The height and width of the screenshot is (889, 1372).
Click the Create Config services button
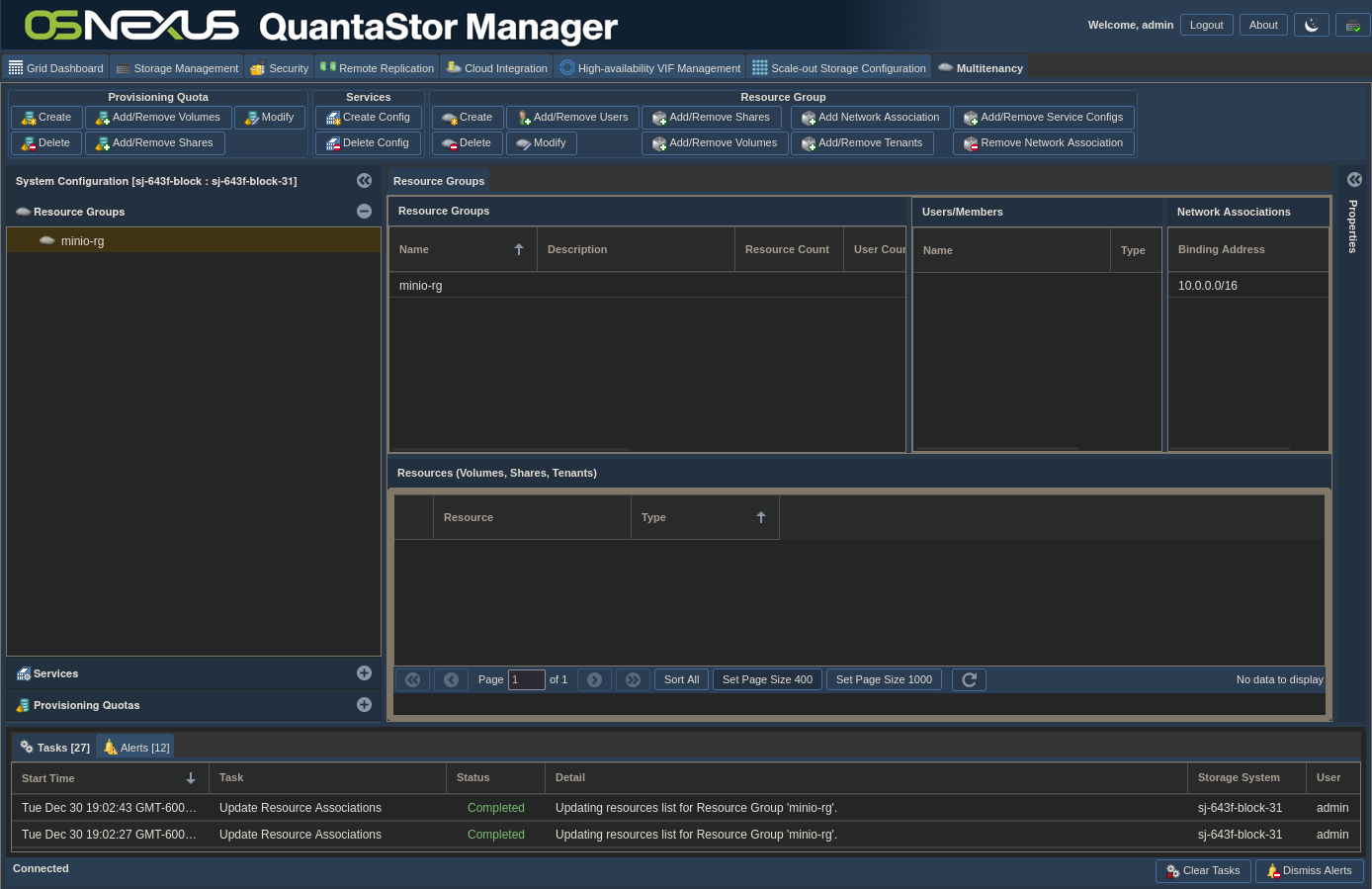(x=368, y=118)
